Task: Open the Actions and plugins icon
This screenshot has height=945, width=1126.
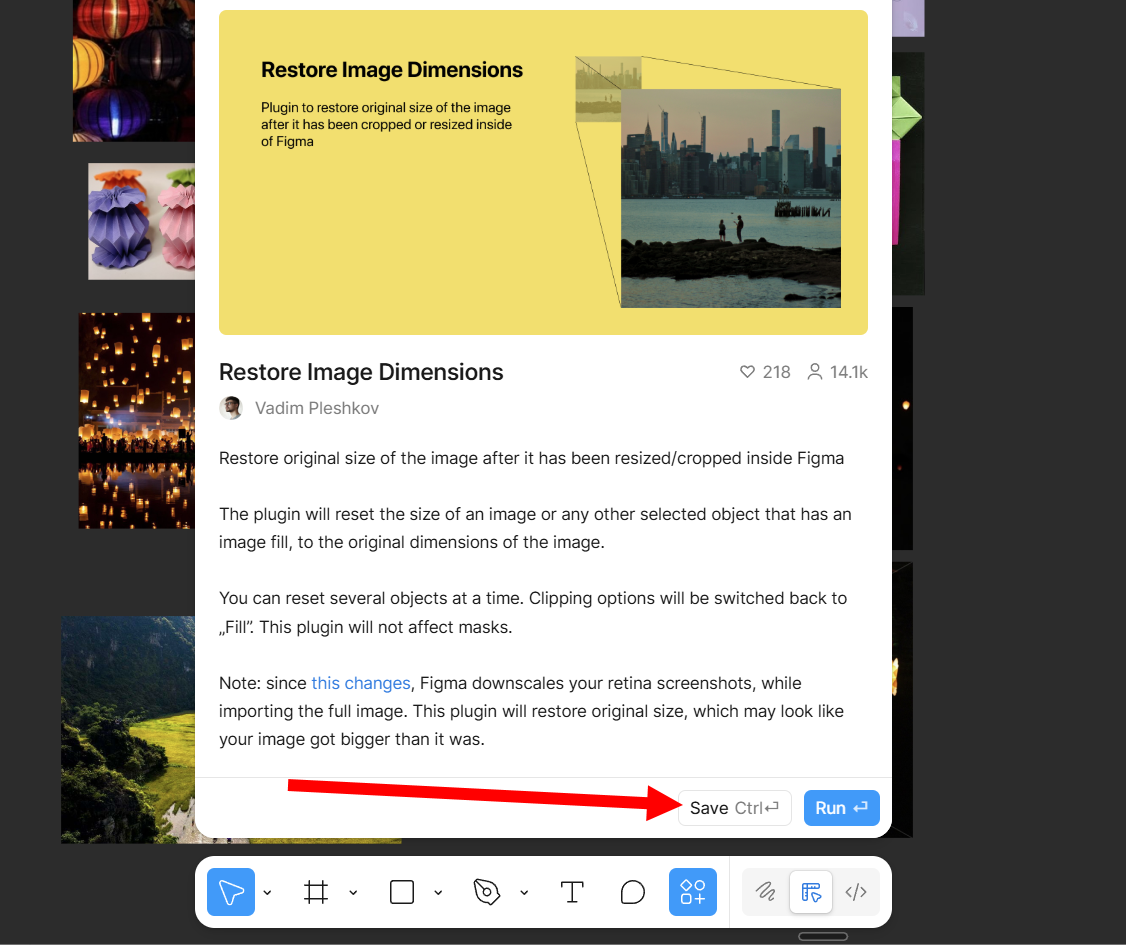Action: click(692, 892)
